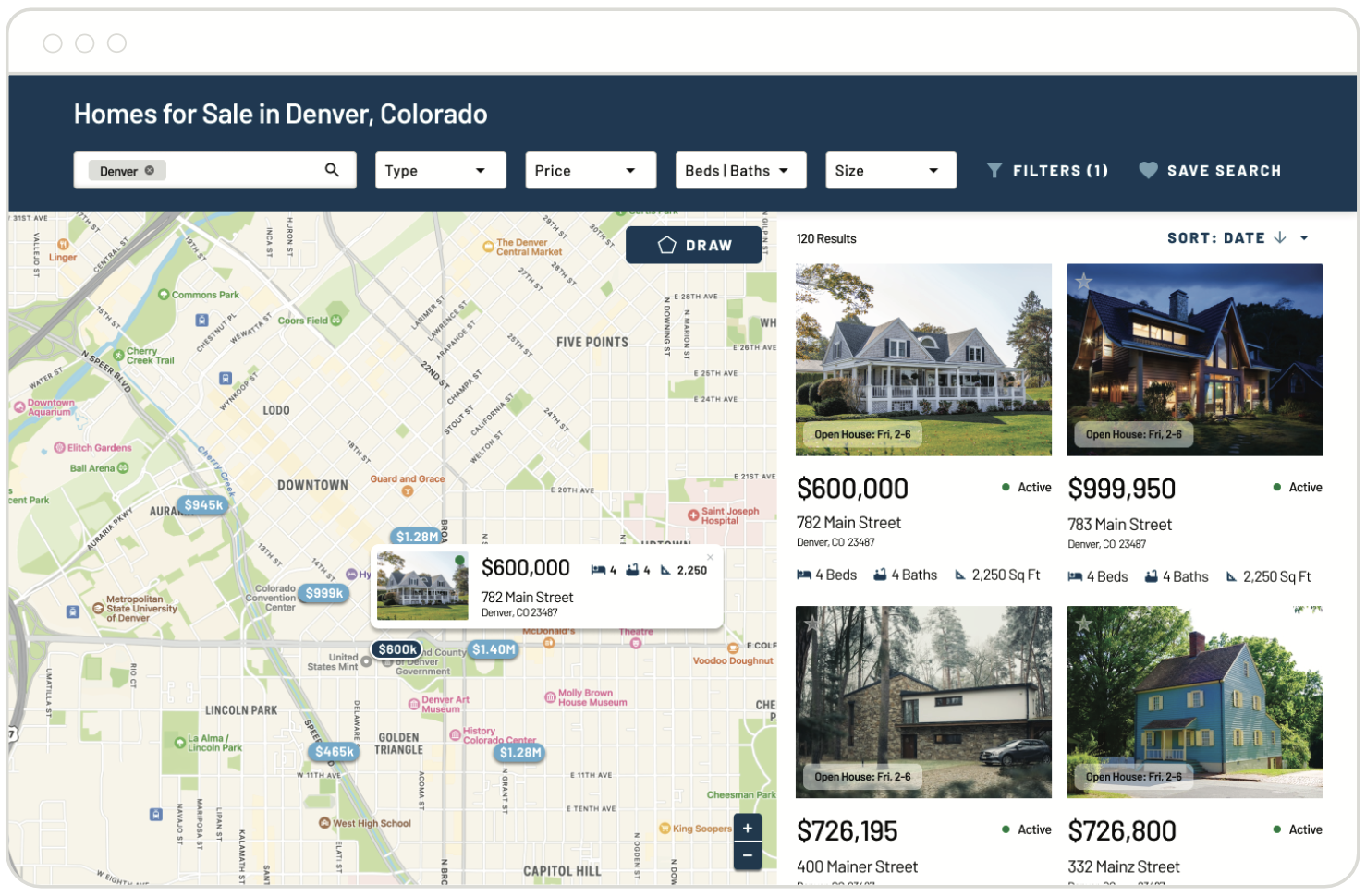Change the SORT: DATE dropdown
Viewport: 1366px width, 896px height.
tap(1238, 238)
